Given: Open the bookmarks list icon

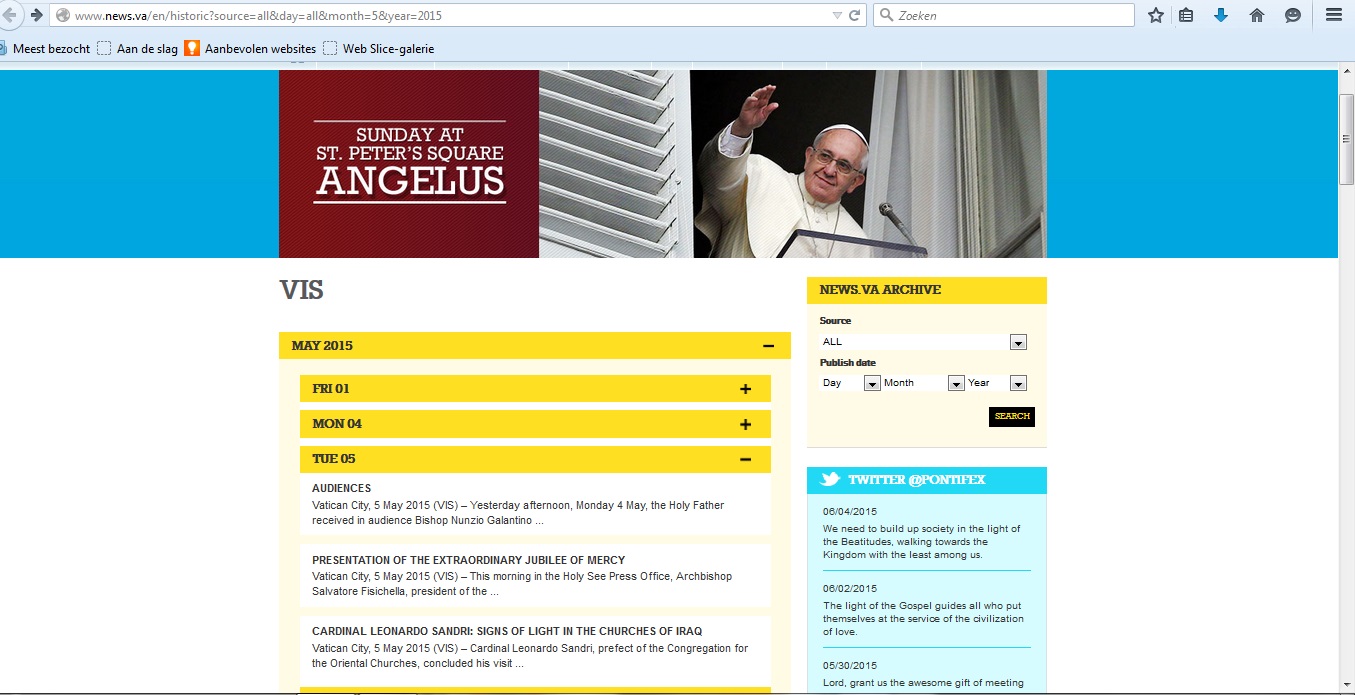Looking at the screenshot, I should [1186, 15].
